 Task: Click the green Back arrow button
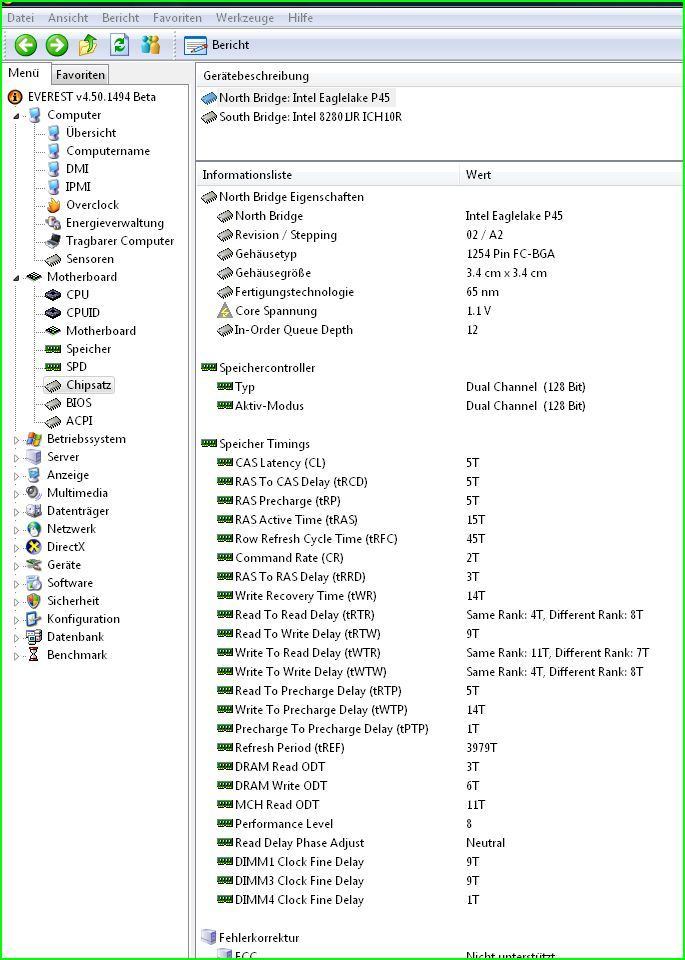coord(26,45)
